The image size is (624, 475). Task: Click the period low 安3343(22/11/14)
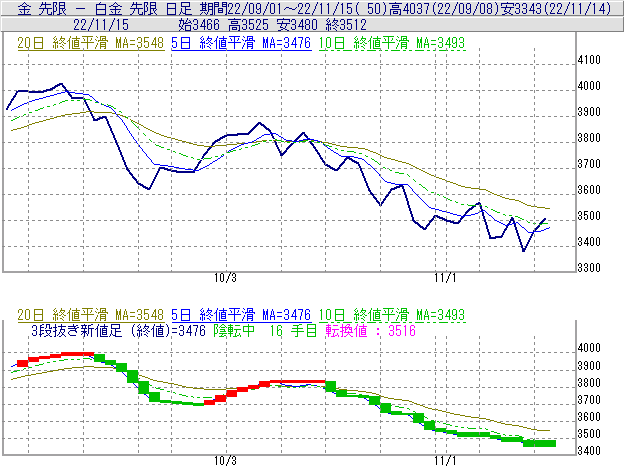tap(556, 8)
